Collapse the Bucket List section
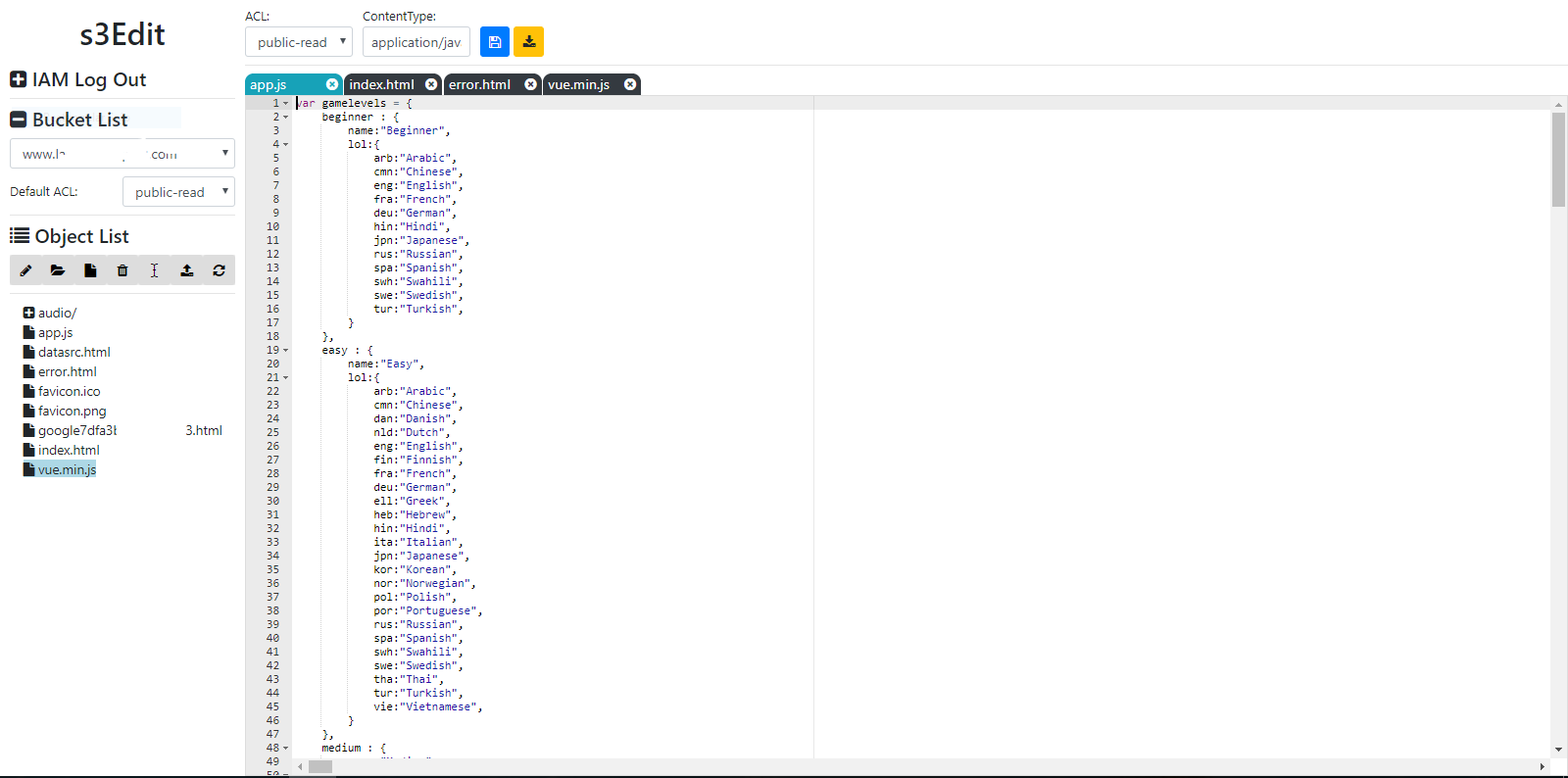The height and width of the screenshot is (778, 1568). click(x=18, y=120)
